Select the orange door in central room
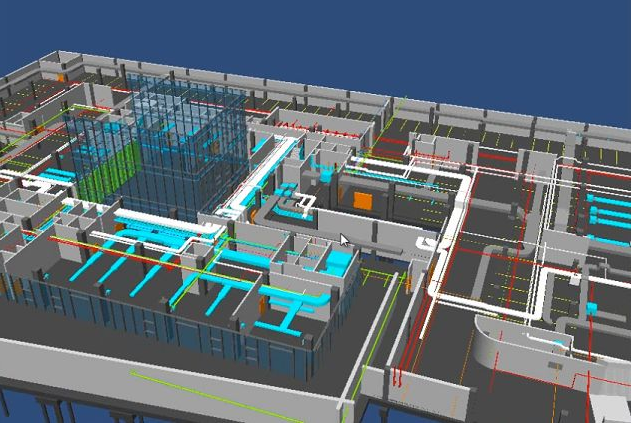Viewport: 632px width, 423px height. tap(362, 200)
